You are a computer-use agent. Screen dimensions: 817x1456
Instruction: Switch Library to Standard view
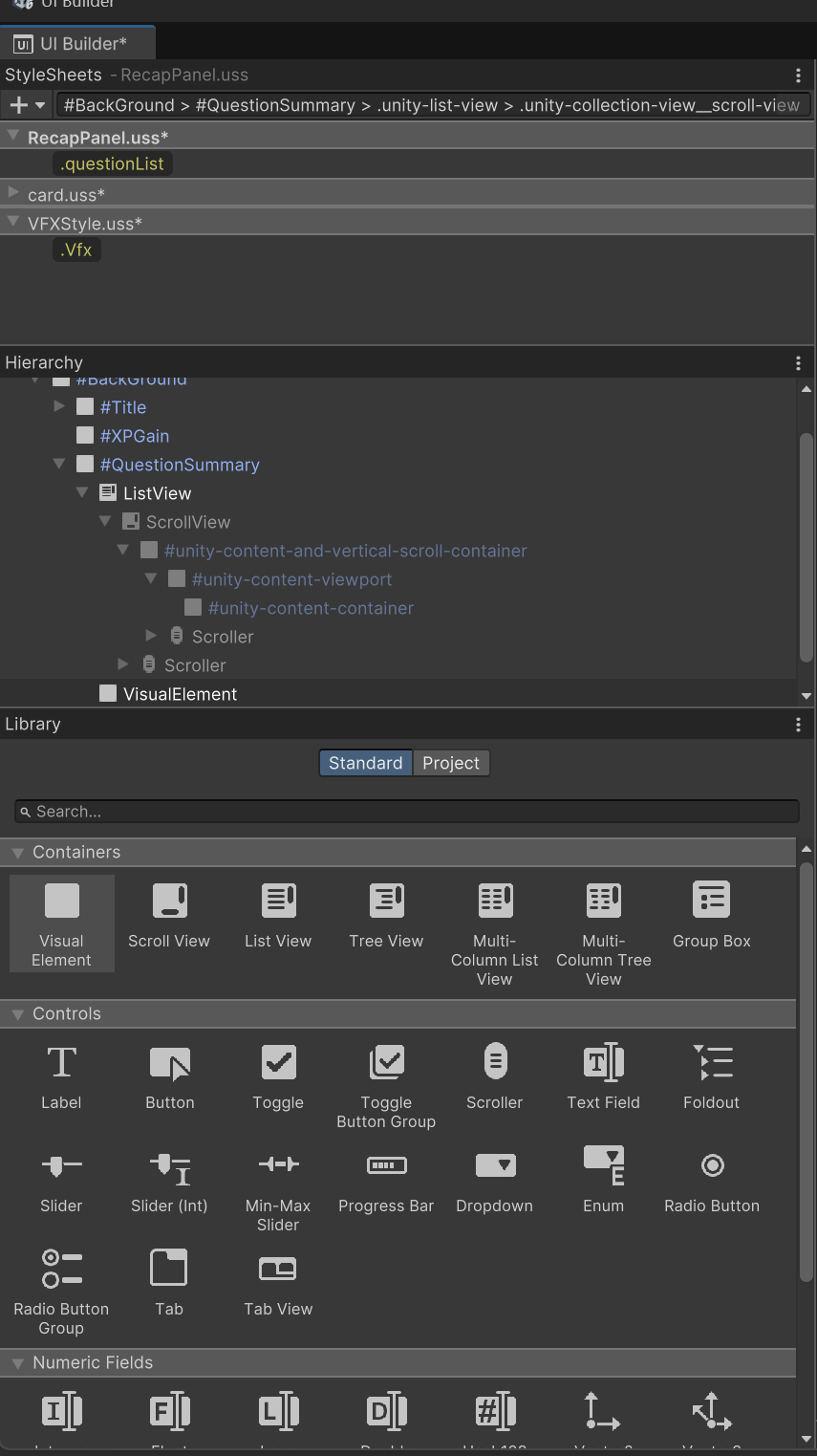point(365,763)
